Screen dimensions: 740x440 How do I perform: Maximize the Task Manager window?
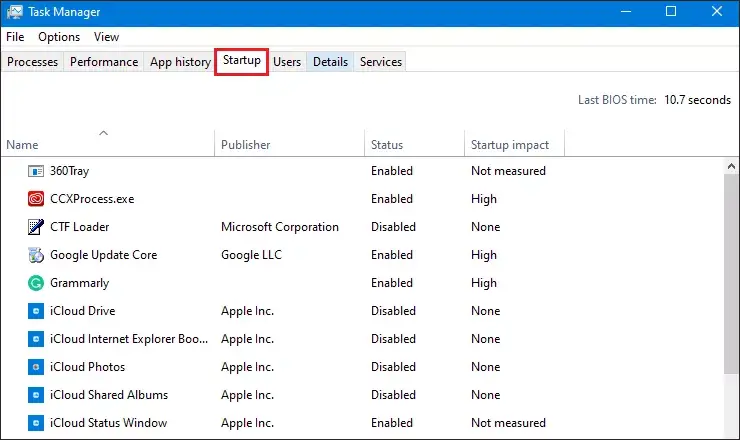(671, 11)
